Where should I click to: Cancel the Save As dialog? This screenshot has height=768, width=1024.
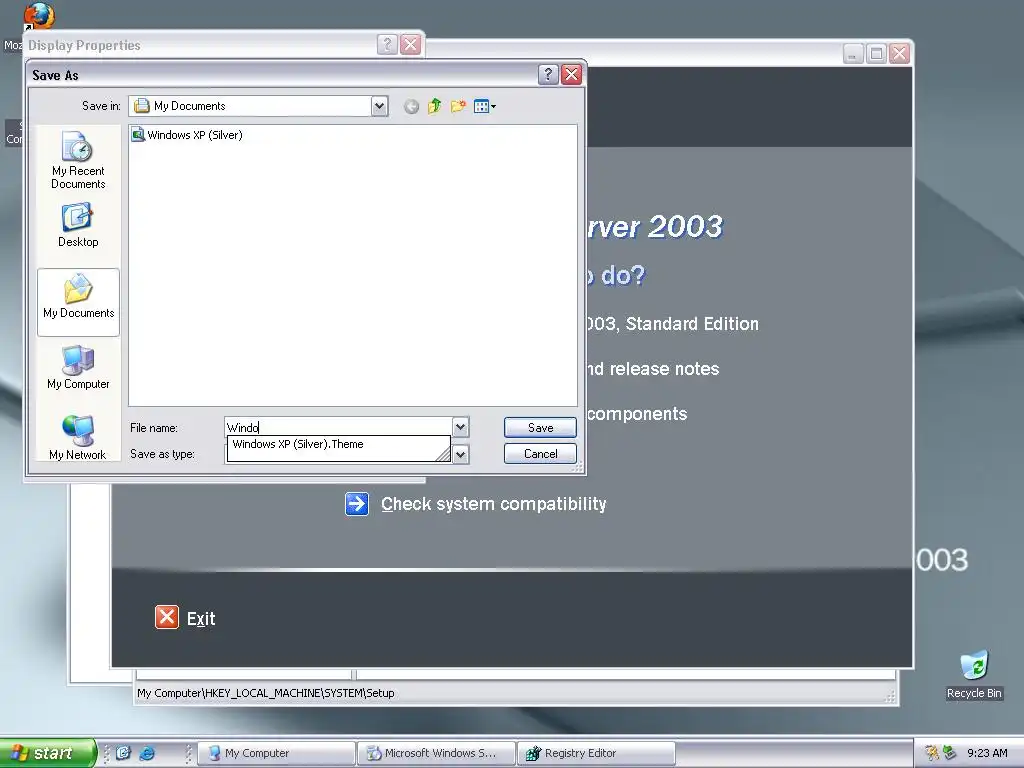pos(540,454)
